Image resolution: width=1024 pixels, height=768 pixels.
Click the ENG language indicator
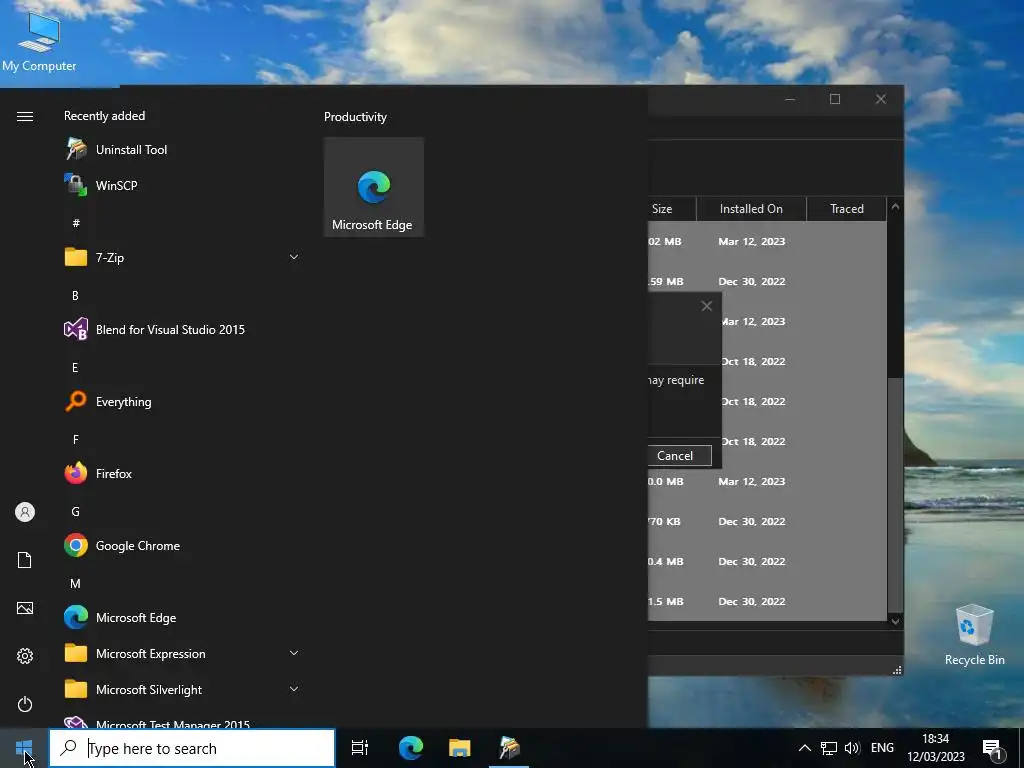[882, 748]
